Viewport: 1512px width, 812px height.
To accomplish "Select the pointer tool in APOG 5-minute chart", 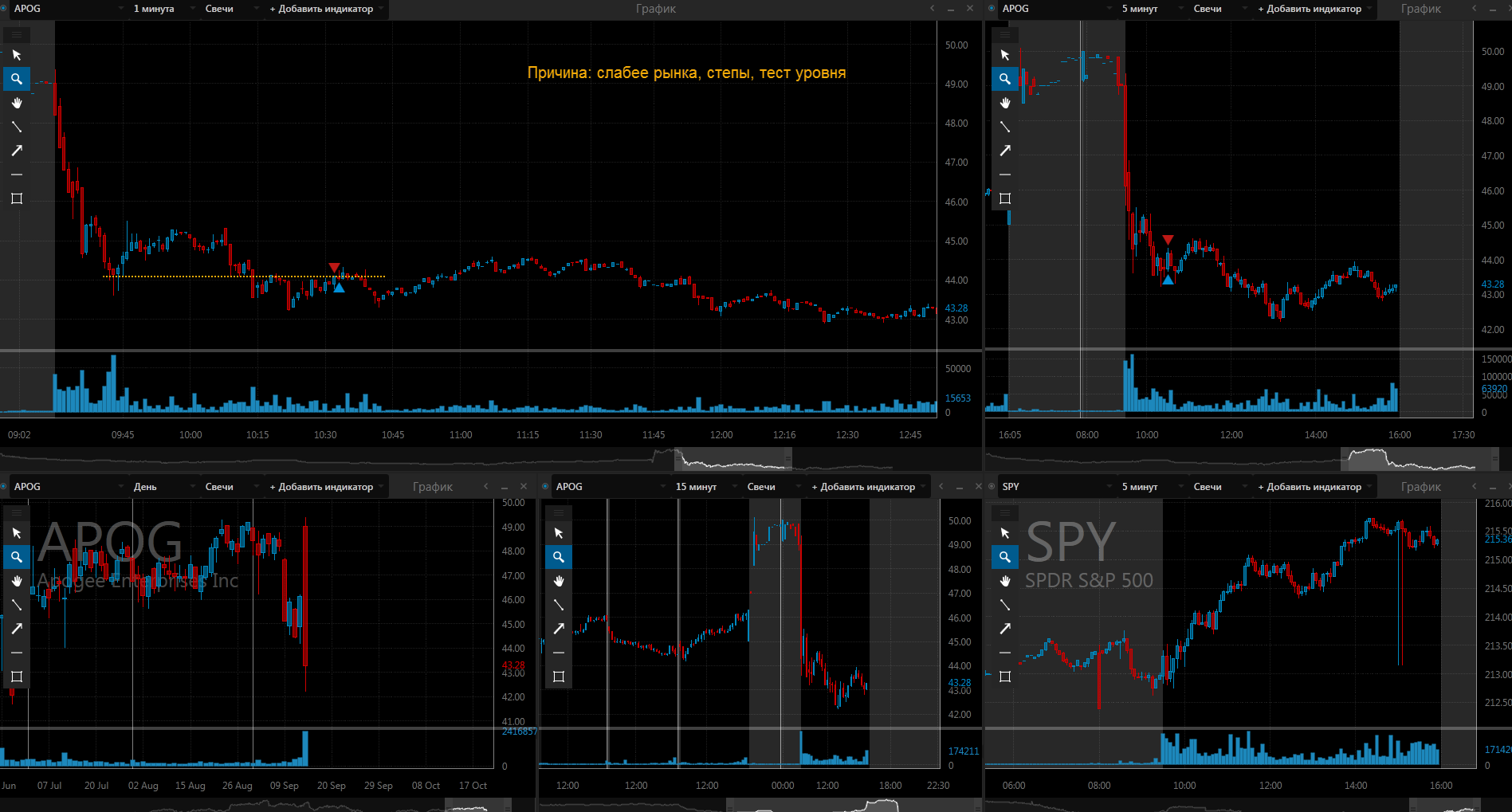I will click(x=1004, y=55).
